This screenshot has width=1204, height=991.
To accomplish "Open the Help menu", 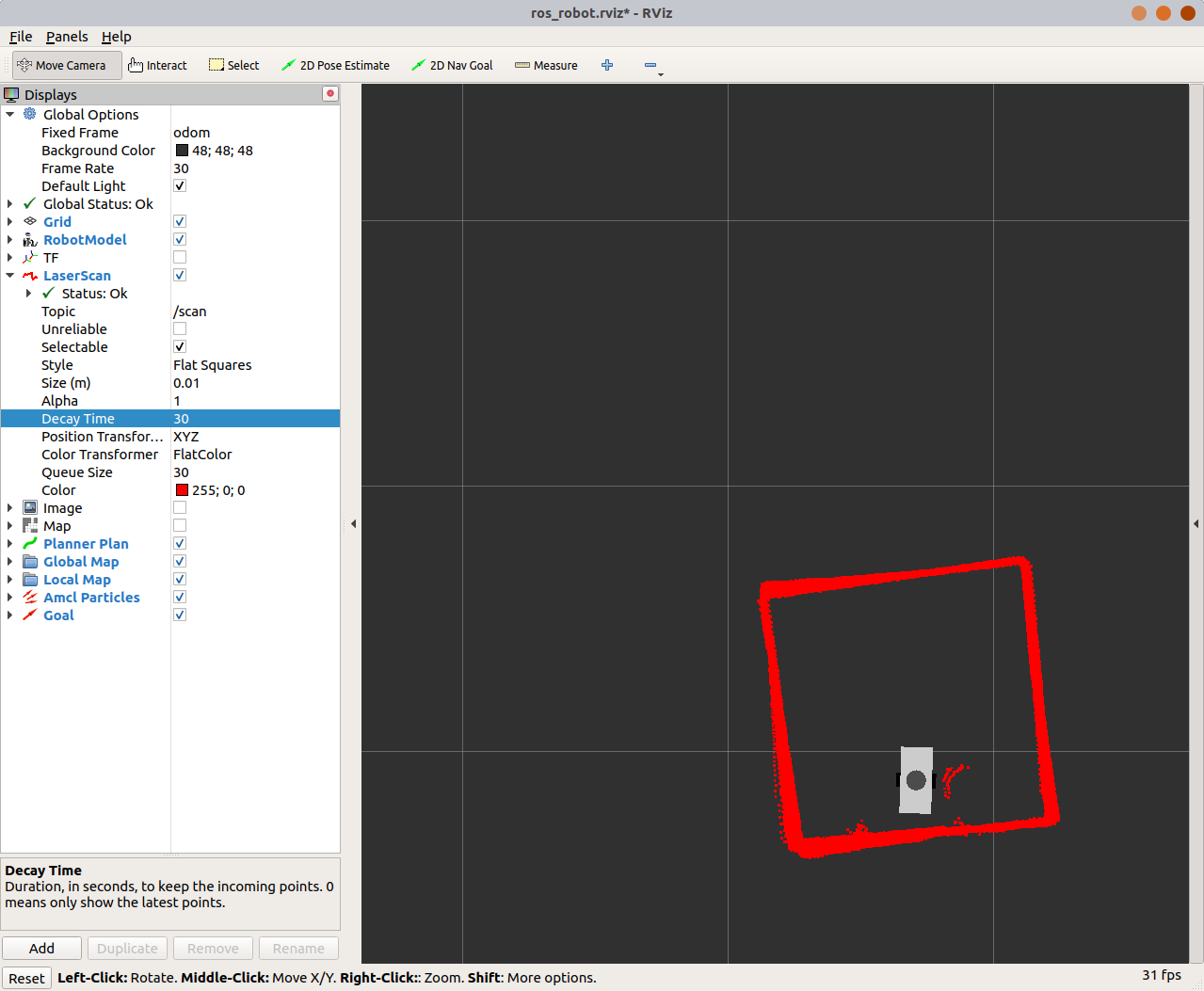I will pyautogui.click(x=117, y=37).
